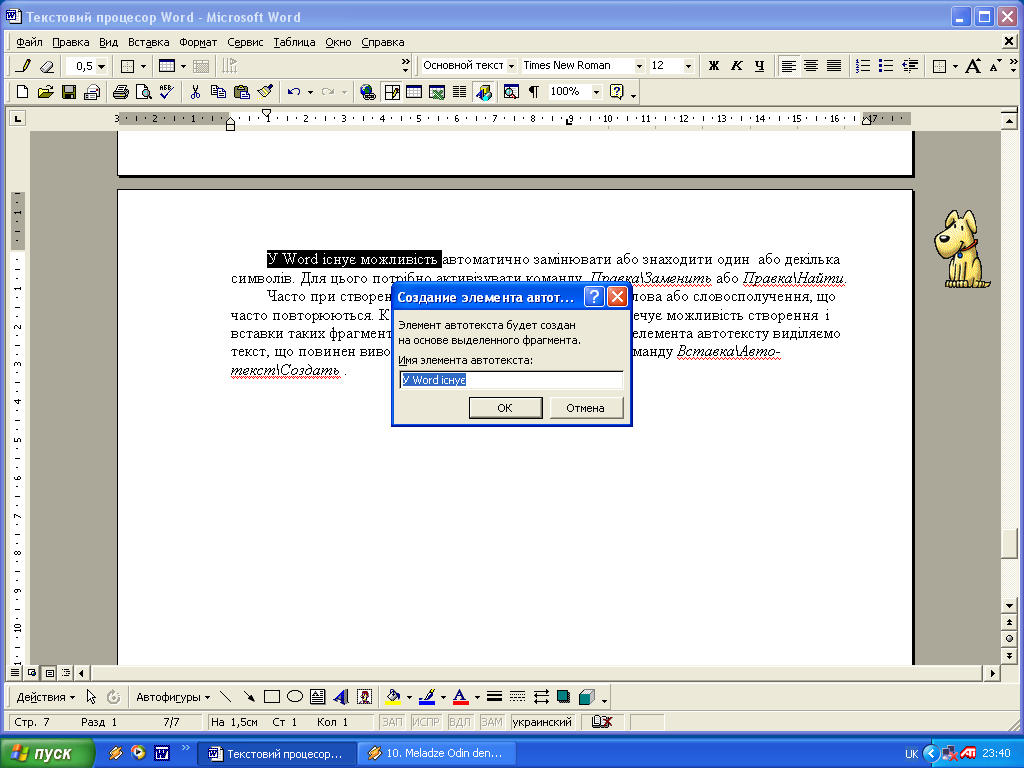Open Print Preview with the magnifier page icon
This screenshot has width=1024, height=768.
point(143,92)
